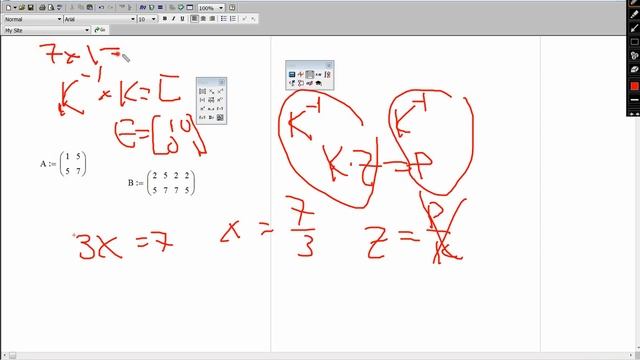The height and width of the screenshot is (360, 640).
Task: Select the arrow tool in the annotation bar
Action: tap(634, 28)
